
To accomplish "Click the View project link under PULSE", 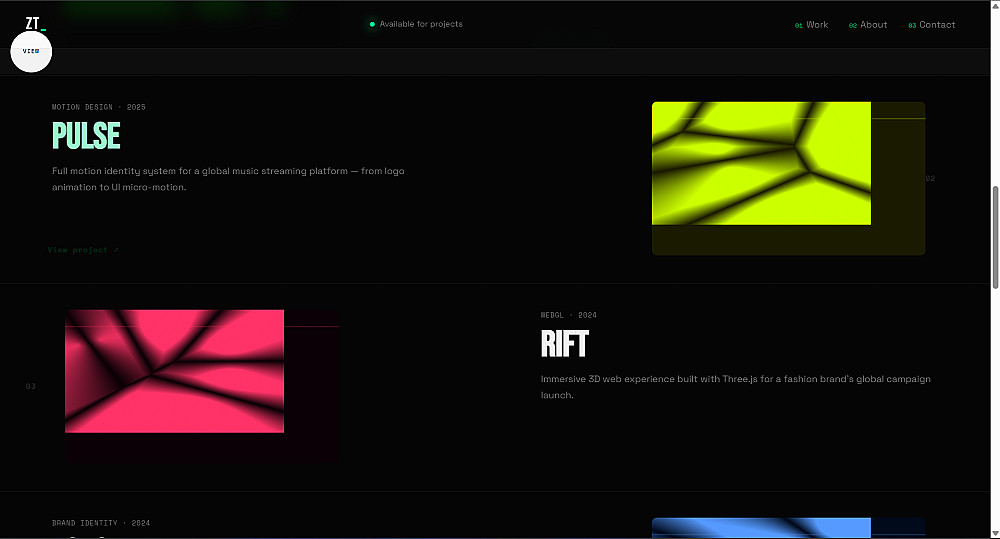I will point(83,250).
